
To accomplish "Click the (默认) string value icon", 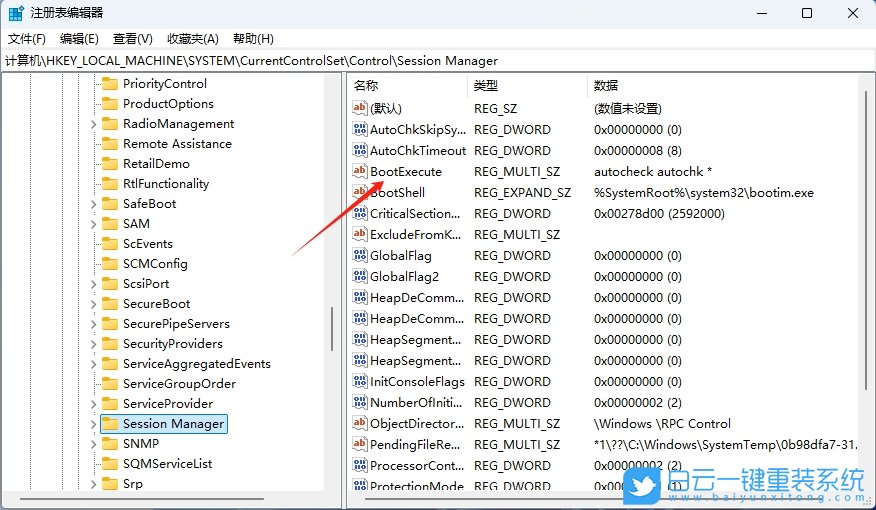I will point(360,108).
